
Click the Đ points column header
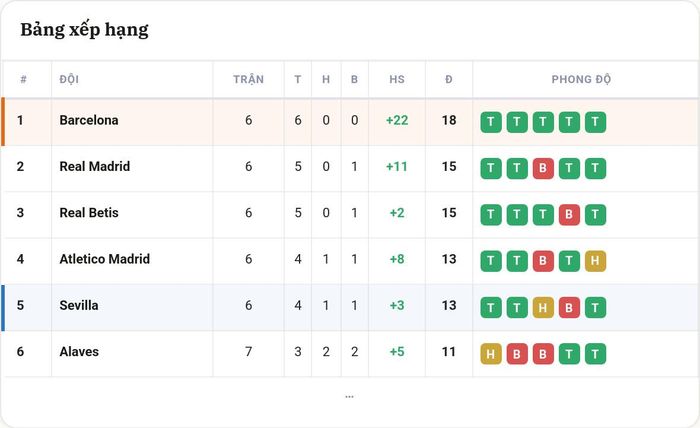click(x=449, y=79)
